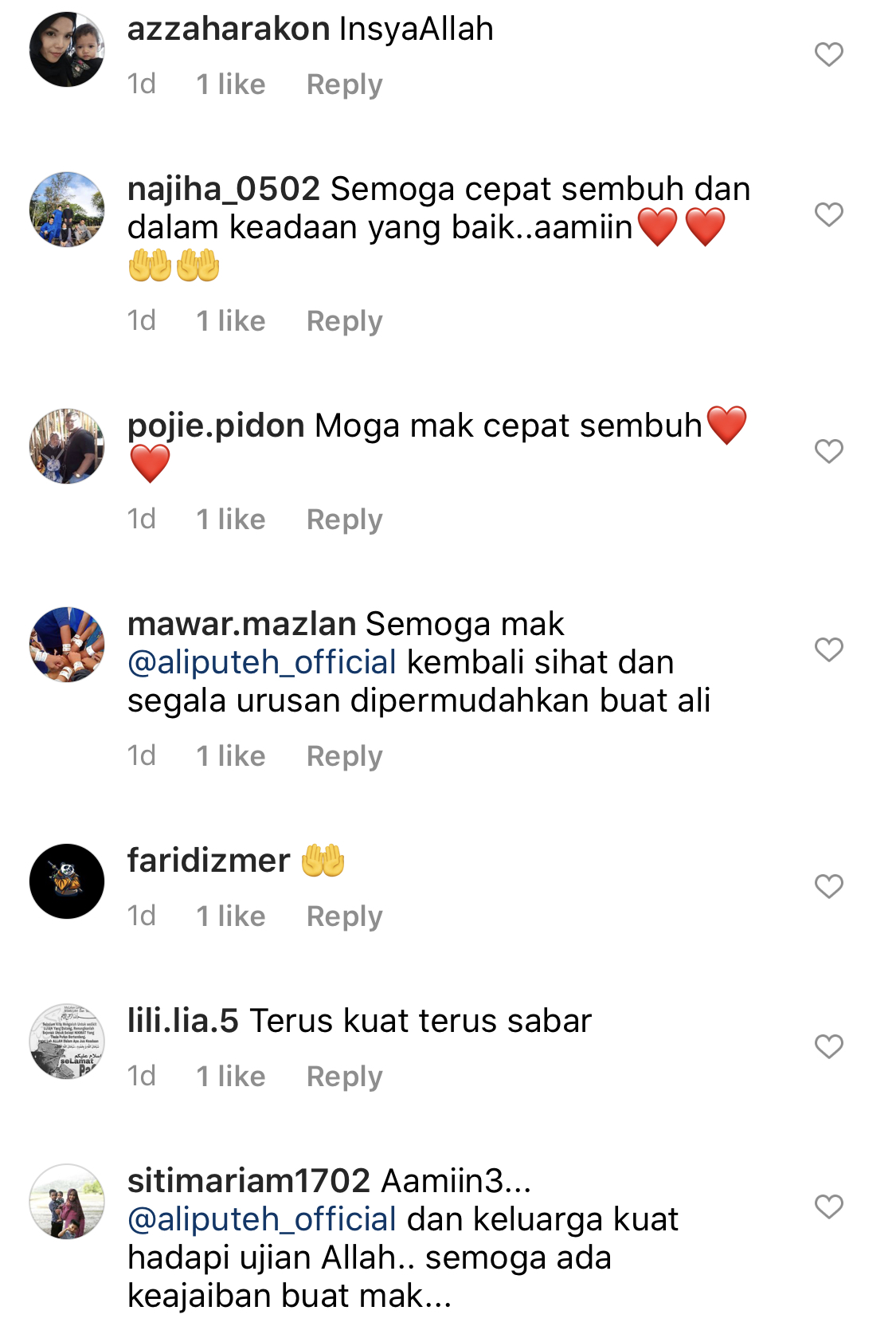Tap heart beside lili.lia.5's comment

click(828, 1046)
